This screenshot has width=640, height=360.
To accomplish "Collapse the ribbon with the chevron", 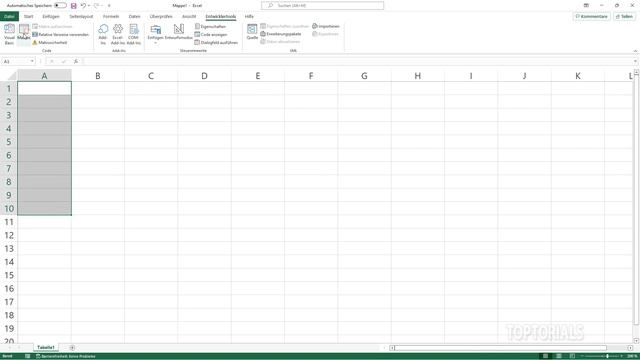I will click(635, 51).
